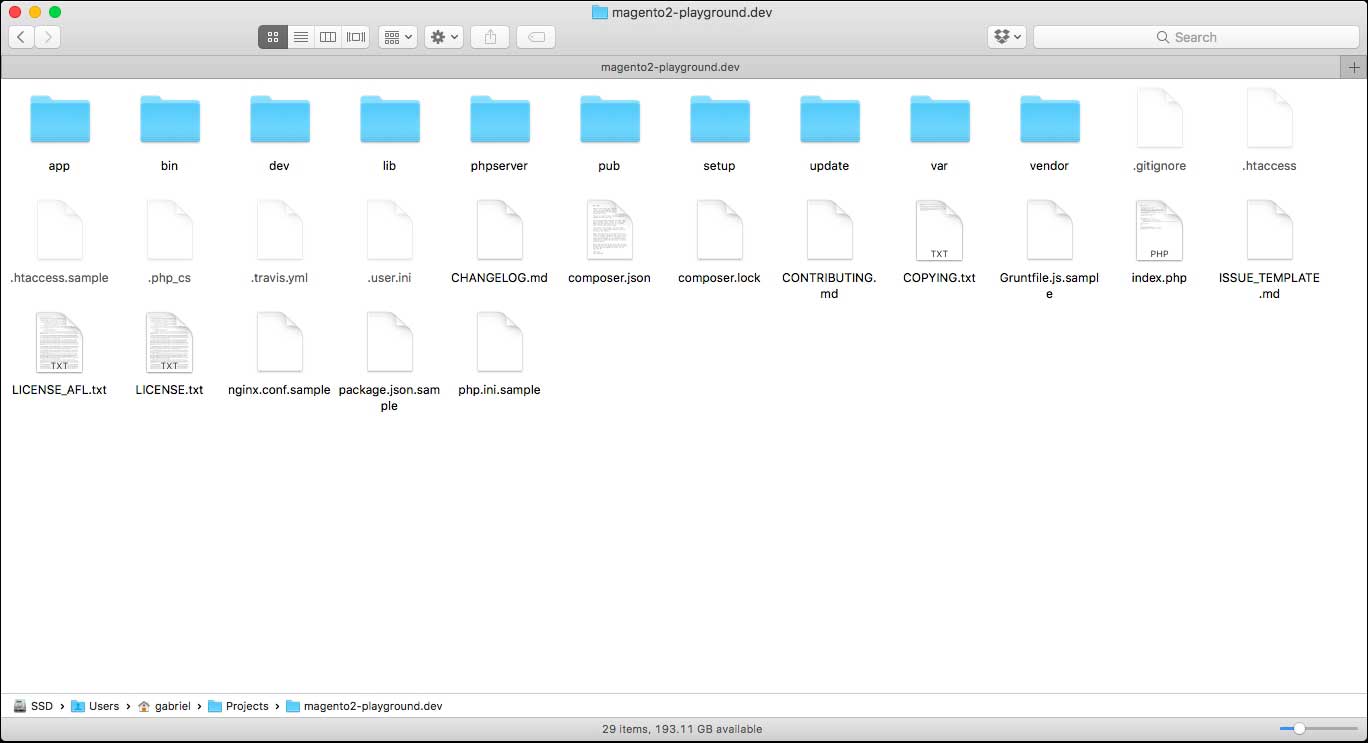Select the .htaccess.sample file
The width and height of the screenshot is (1368, 743).
tap(60, 230)
